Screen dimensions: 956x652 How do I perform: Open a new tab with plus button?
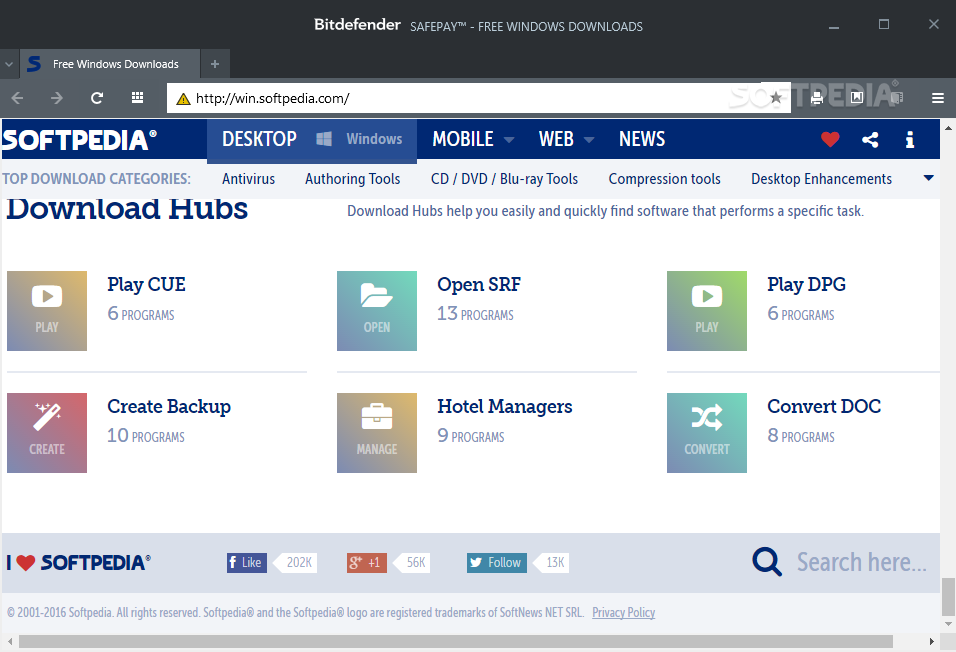[215, 64]
